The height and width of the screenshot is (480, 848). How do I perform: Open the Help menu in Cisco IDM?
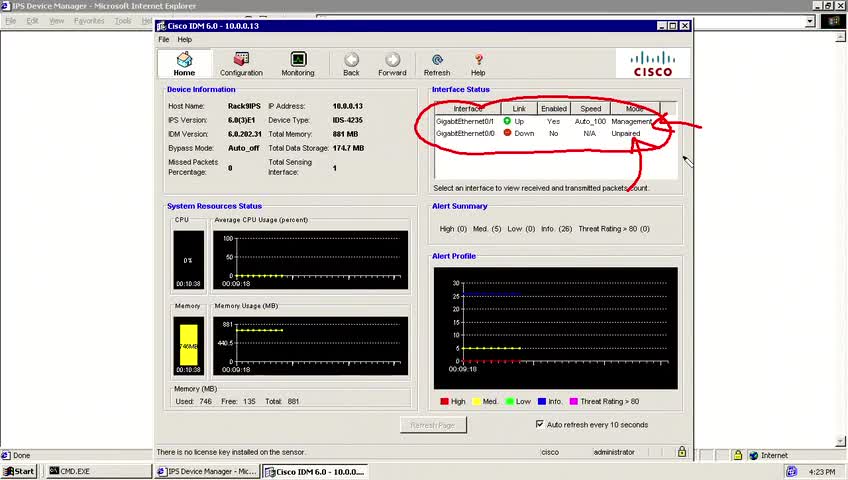[184, 39]
